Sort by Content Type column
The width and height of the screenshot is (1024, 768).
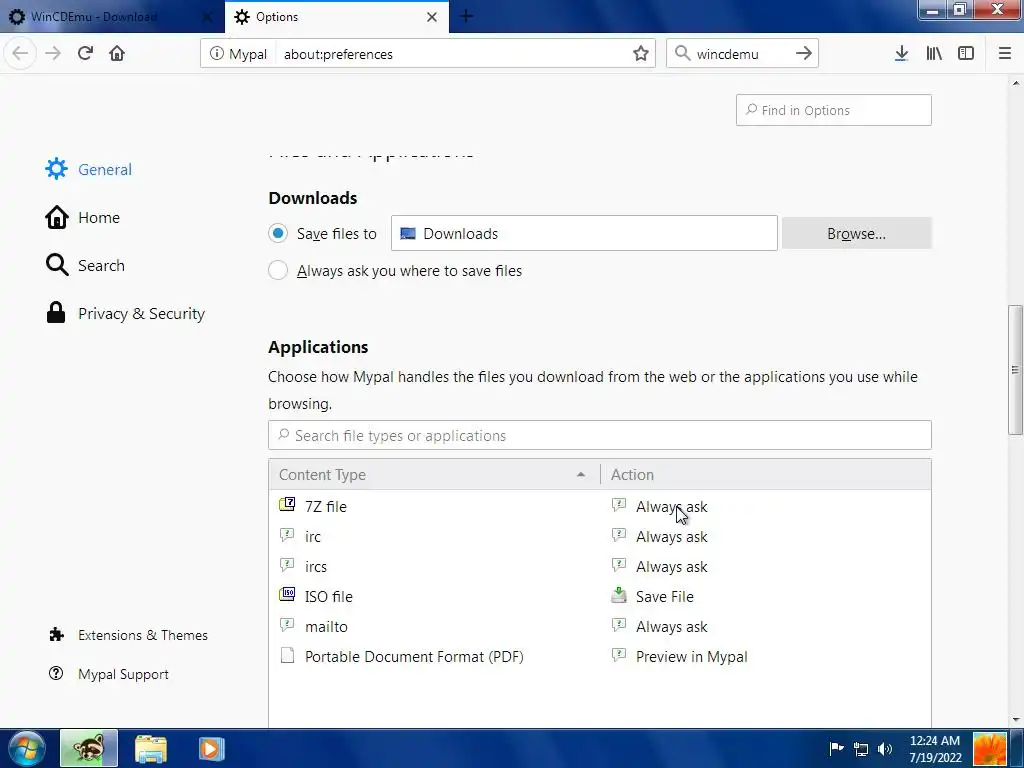click(x=434, y=475)
